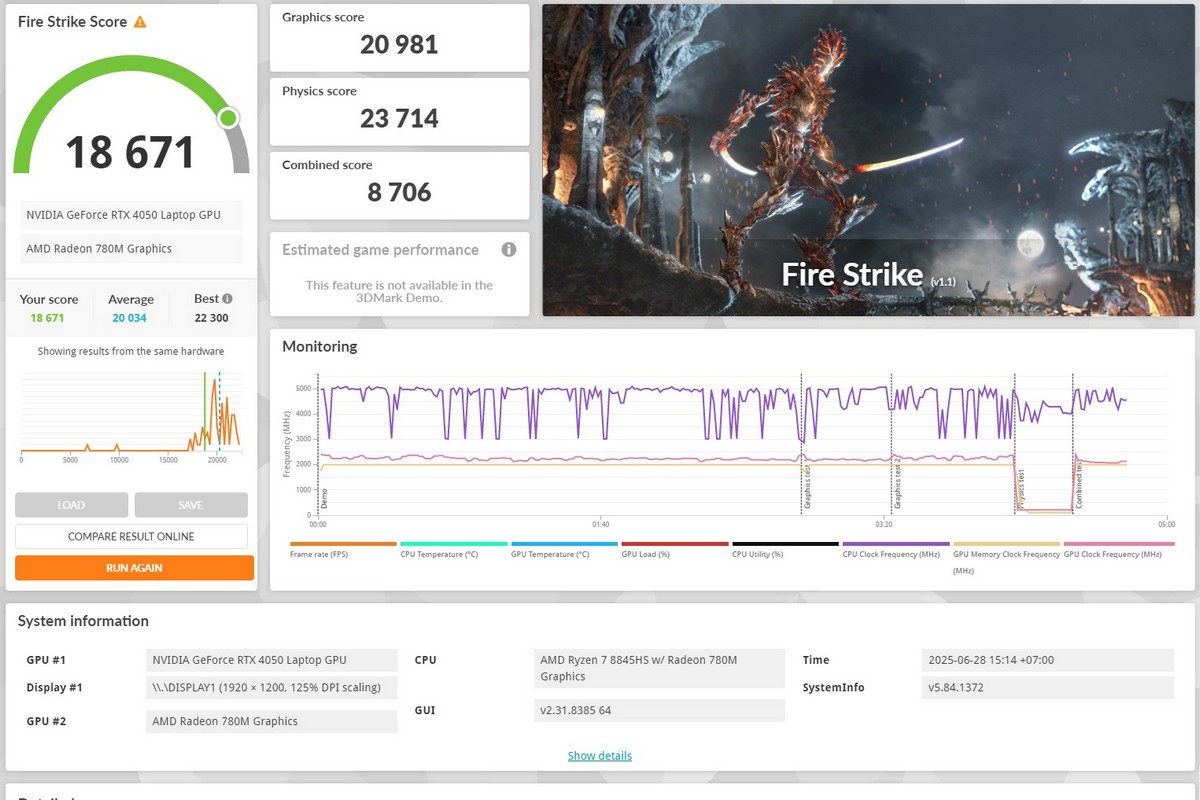Viewport: 1200px width, 800px height.
Task: Open the info icon for Estimated game performance
Action: click(x=509, y=250)
